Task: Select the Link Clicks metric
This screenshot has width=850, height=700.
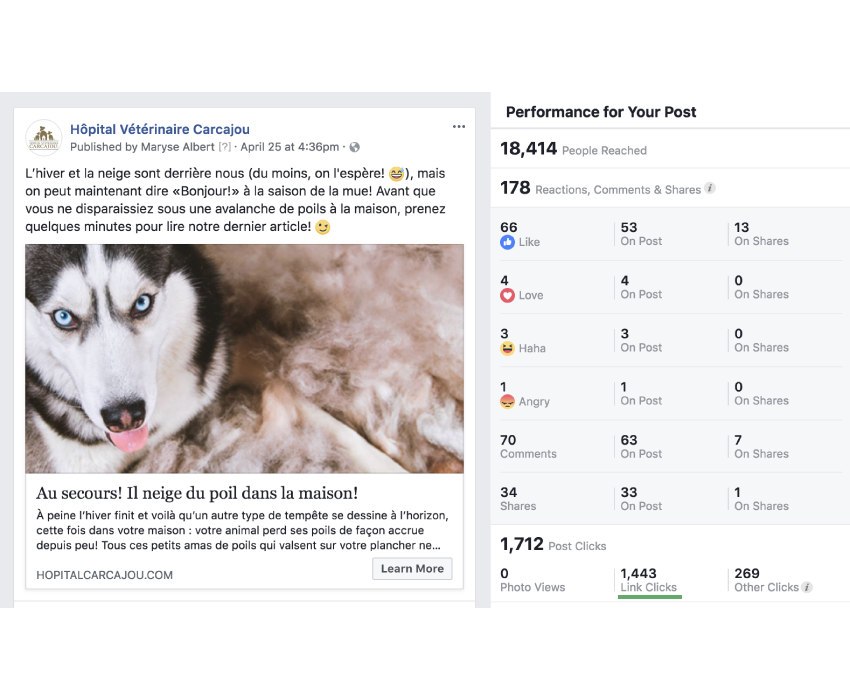Action: click(x=649, y=580)
